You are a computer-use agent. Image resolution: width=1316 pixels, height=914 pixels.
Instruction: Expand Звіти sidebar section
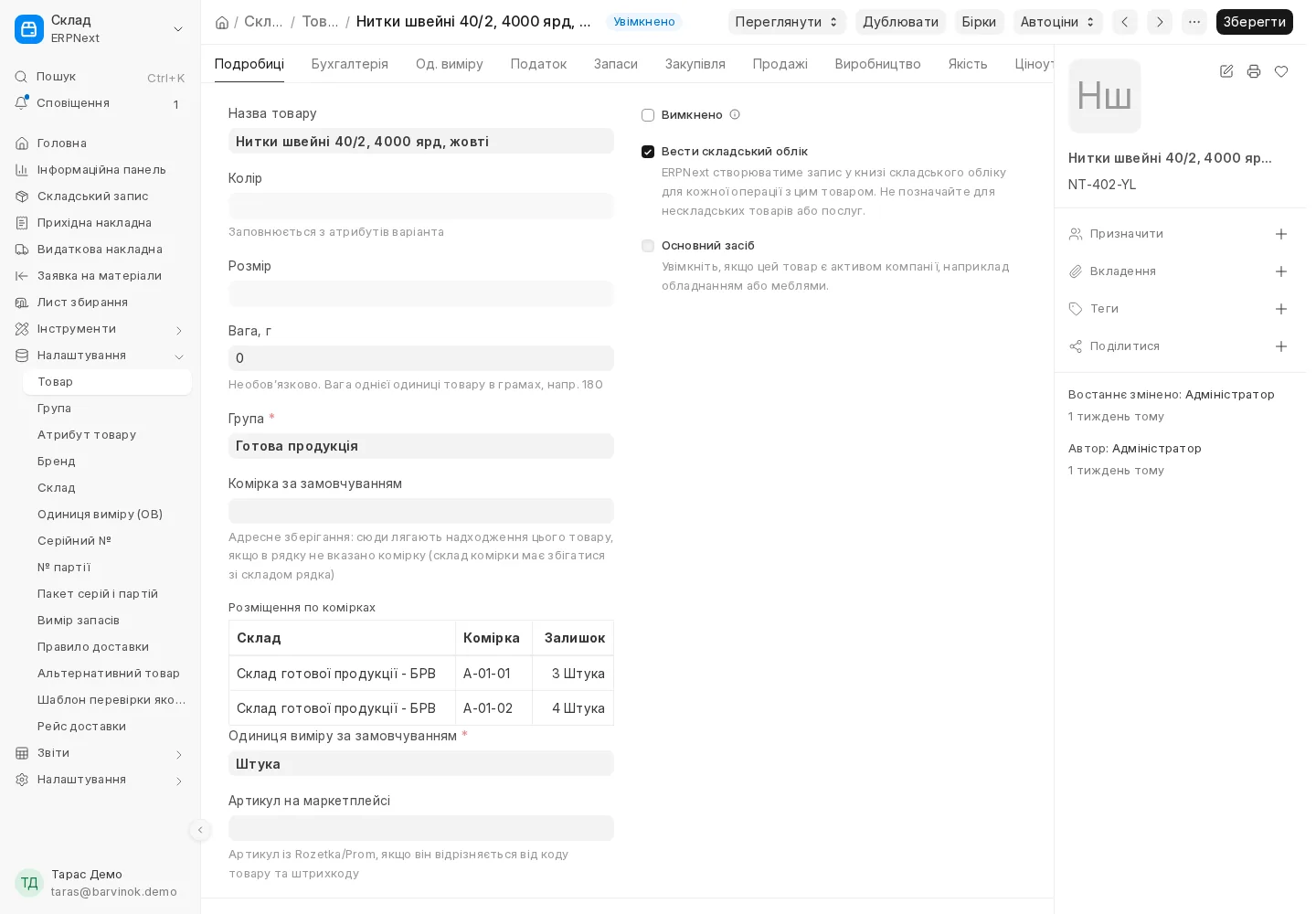pos(179,754)
